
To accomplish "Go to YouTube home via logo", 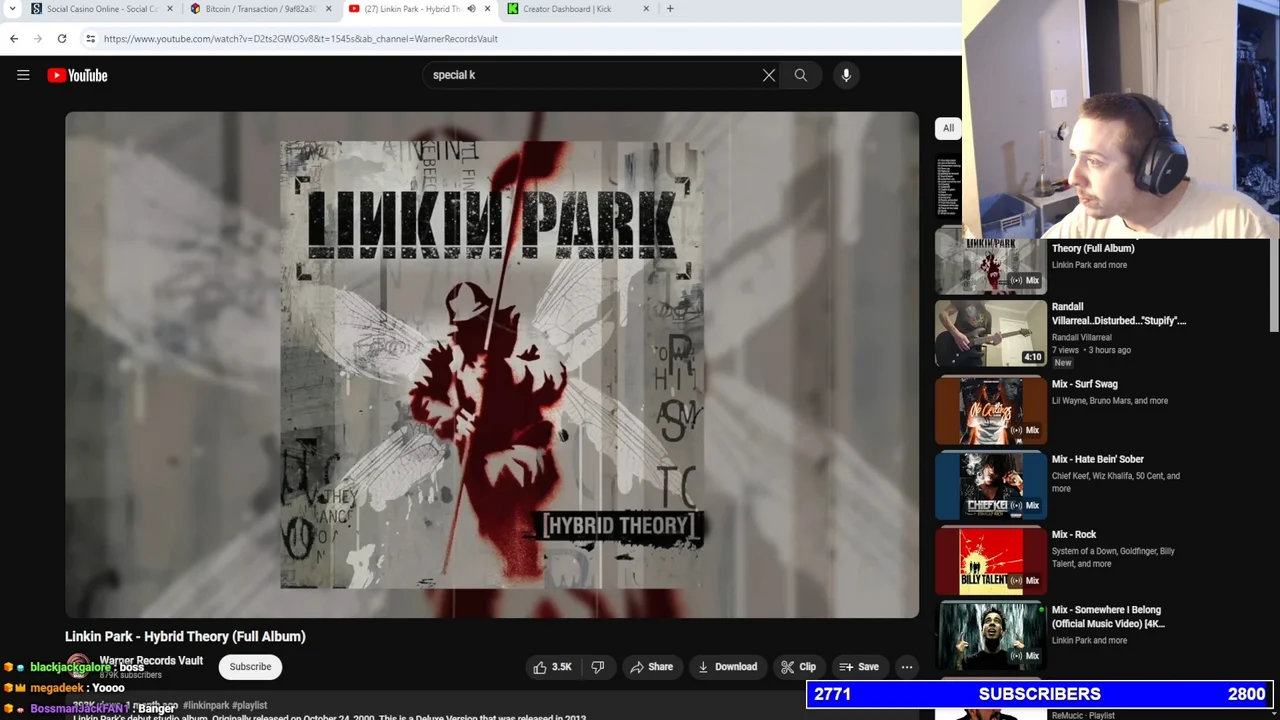I will pyautogui.click(x=77, y=75).
